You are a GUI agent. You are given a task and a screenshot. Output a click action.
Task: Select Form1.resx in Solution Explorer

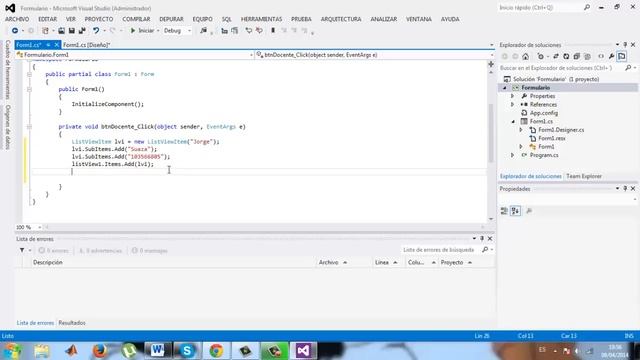pos(551,138)
